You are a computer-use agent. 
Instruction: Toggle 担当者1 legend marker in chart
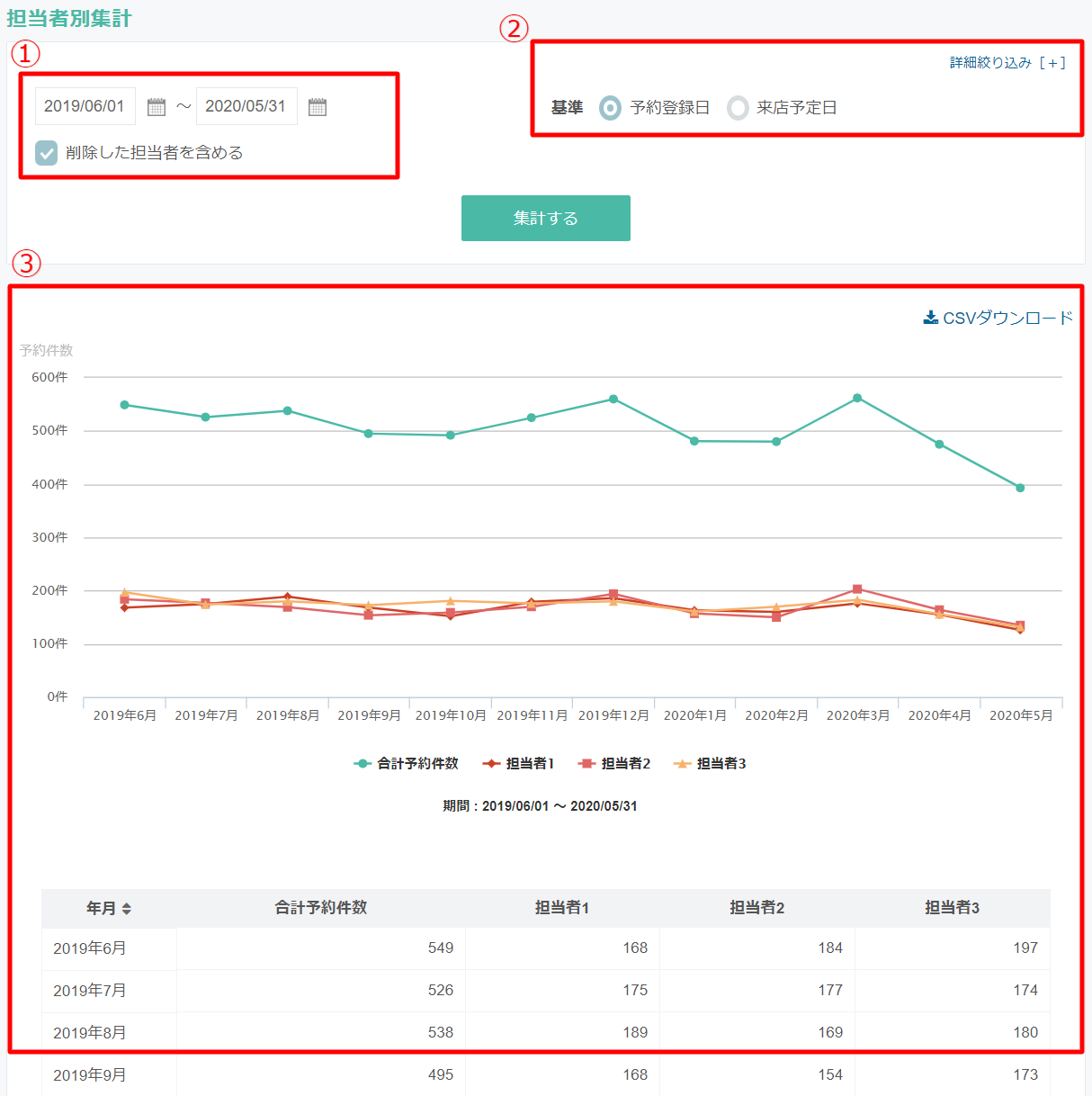(491, 764)
